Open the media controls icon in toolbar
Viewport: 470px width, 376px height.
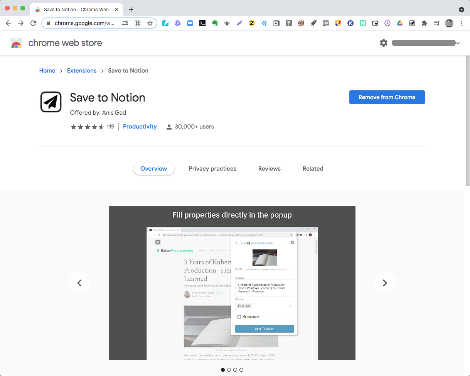[x=437, y=23]
